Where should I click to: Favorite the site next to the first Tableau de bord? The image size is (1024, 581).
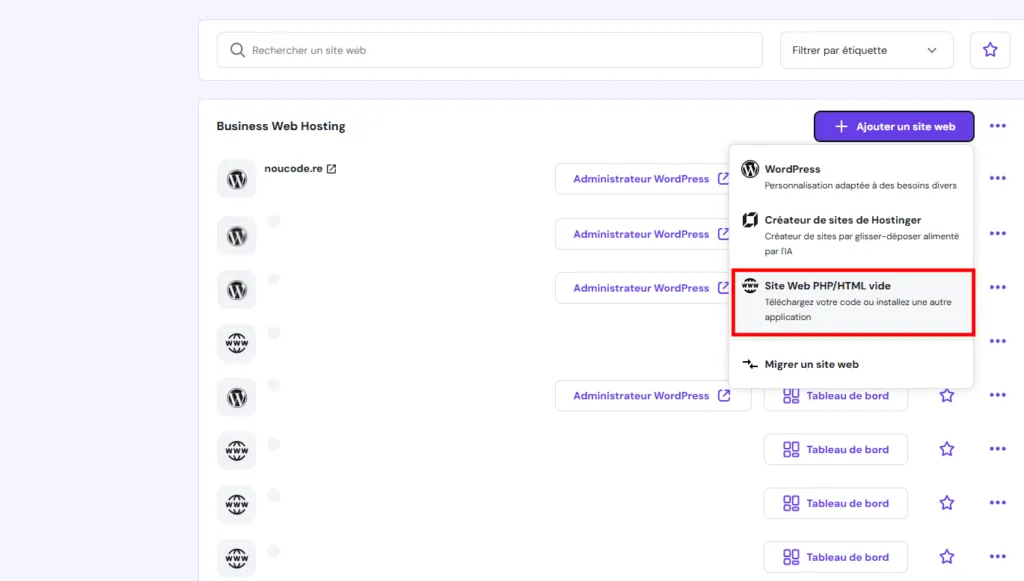pos(946,394)
